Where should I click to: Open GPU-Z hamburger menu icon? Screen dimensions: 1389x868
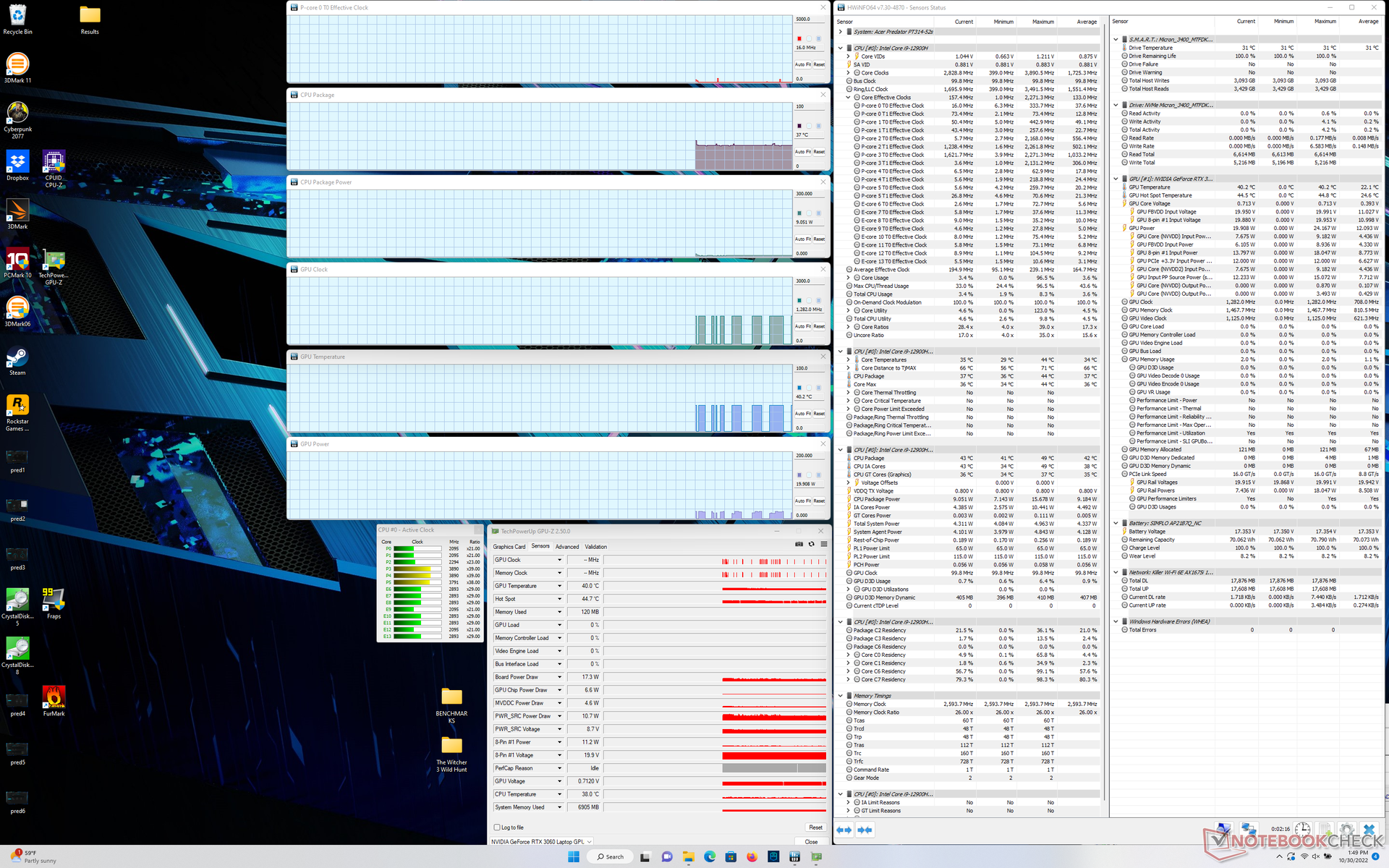(x=823, y=544)
